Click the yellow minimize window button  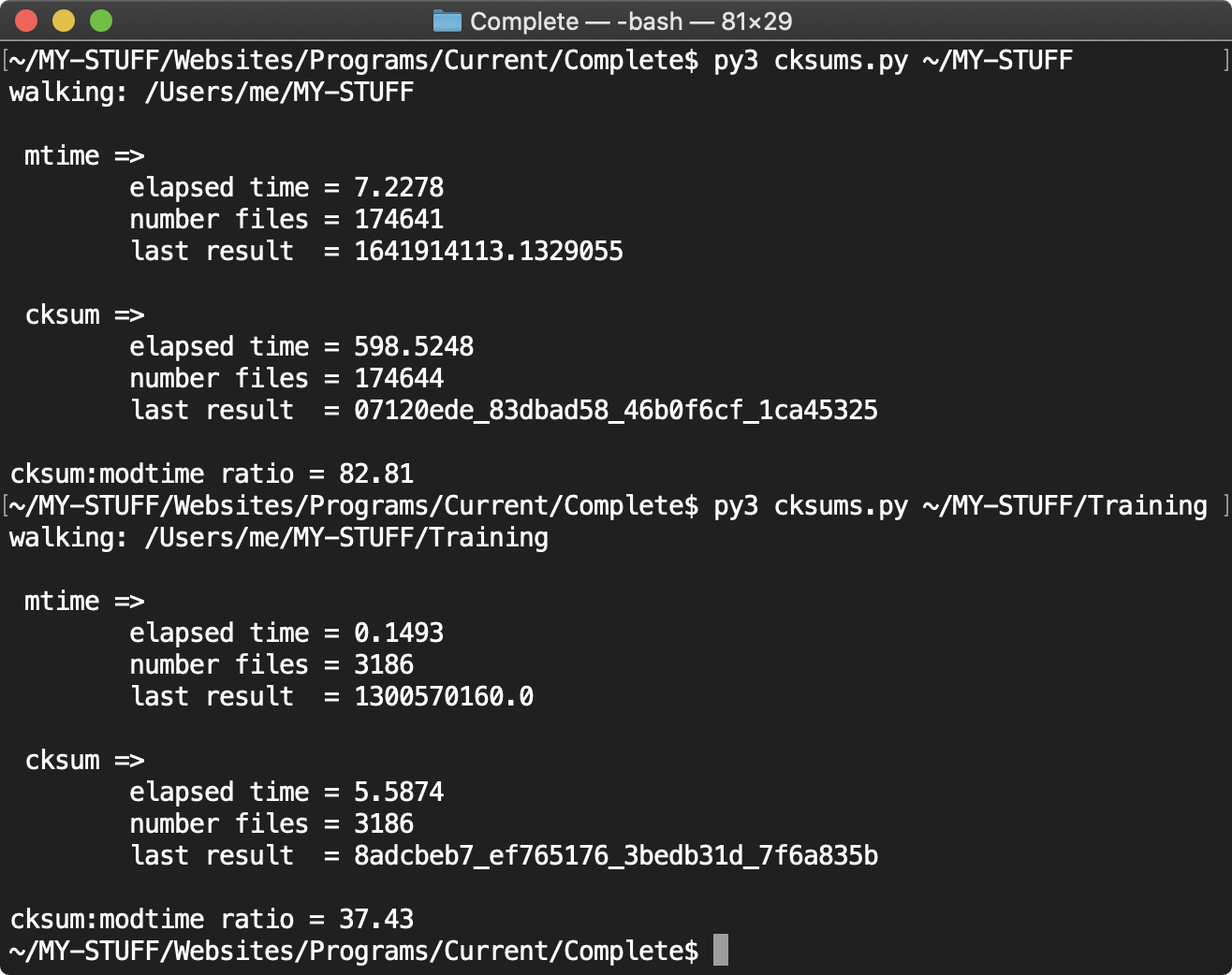tap(64, 21)
